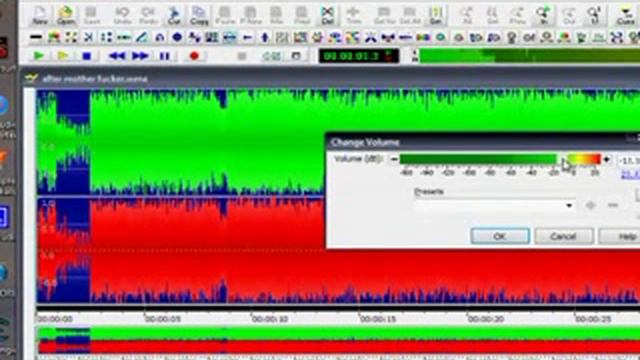
Task: Click the rewind button
Action: (117, 56)
